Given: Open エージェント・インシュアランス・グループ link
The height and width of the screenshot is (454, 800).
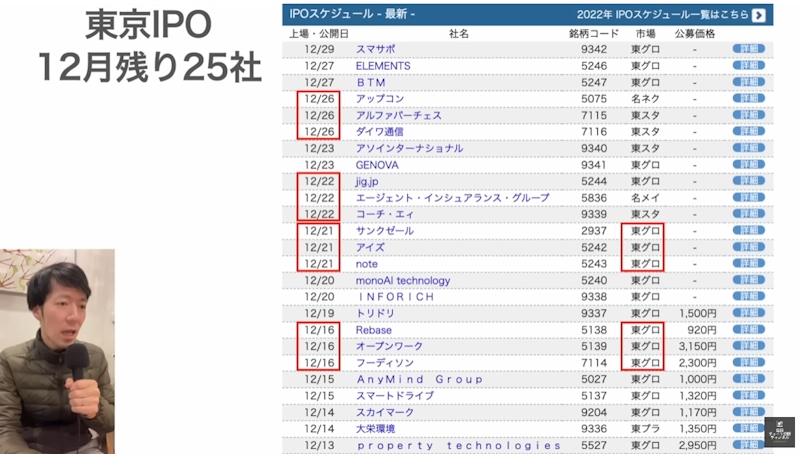Looking at the screenshot, I should click(453, 197).
